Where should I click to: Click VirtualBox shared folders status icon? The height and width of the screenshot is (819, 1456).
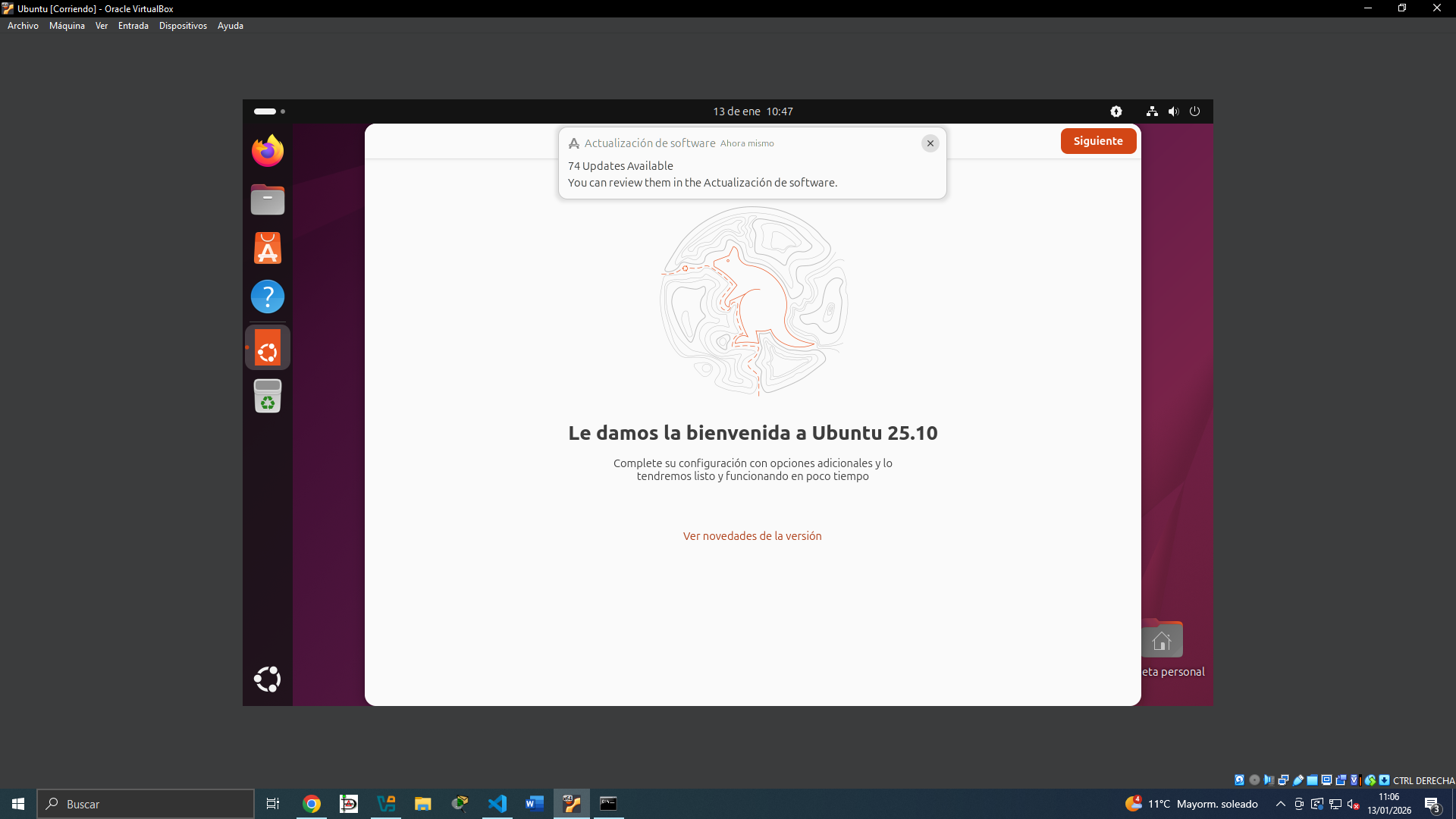tap(1312, 780)
